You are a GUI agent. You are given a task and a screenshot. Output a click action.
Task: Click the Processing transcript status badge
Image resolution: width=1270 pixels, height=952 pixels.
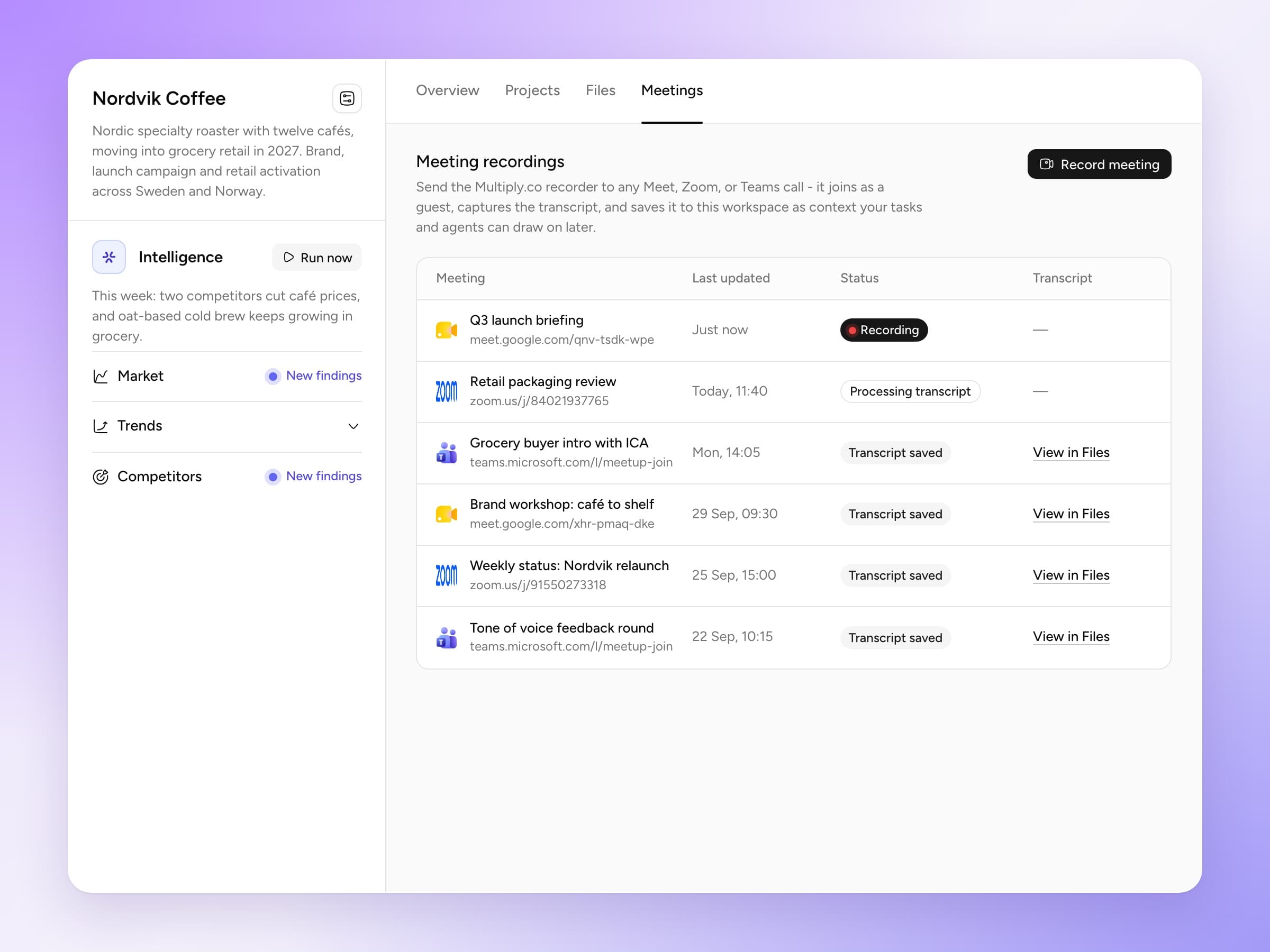click(910, 391)
